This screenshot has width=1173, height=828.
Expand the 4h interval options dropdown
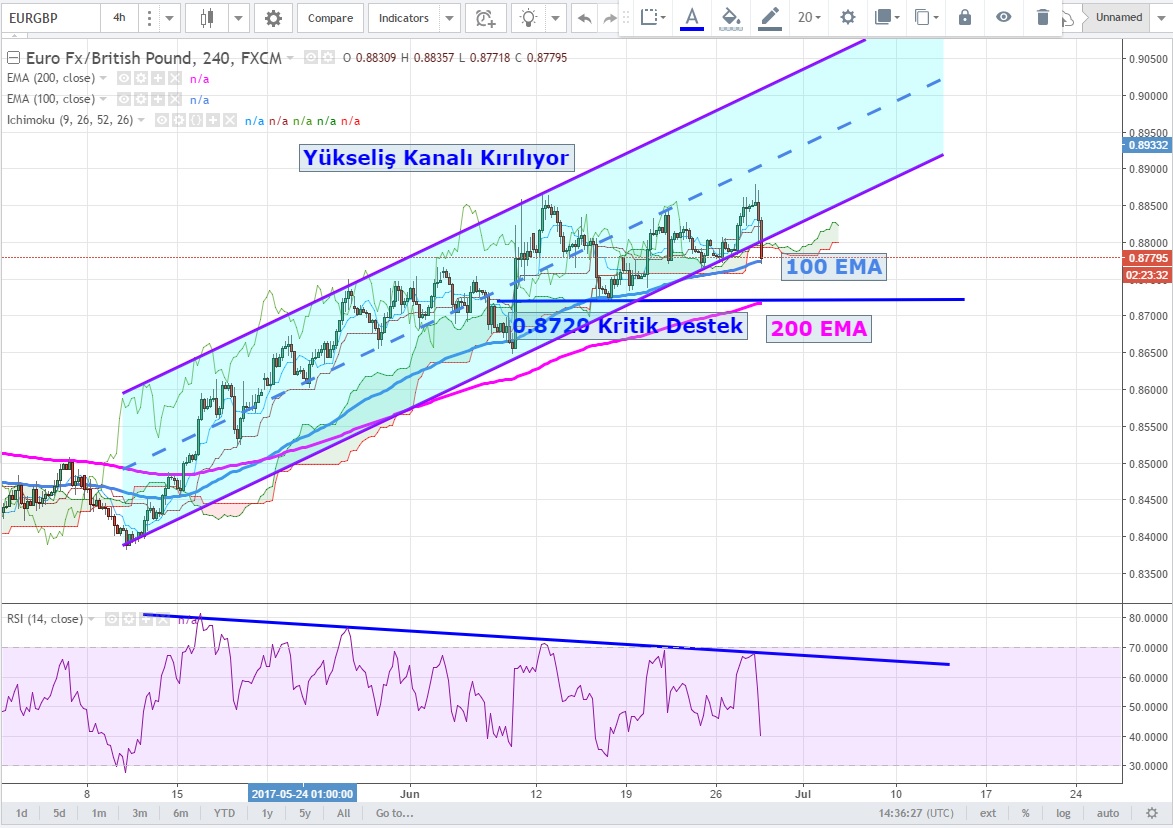tap(170, 18)
